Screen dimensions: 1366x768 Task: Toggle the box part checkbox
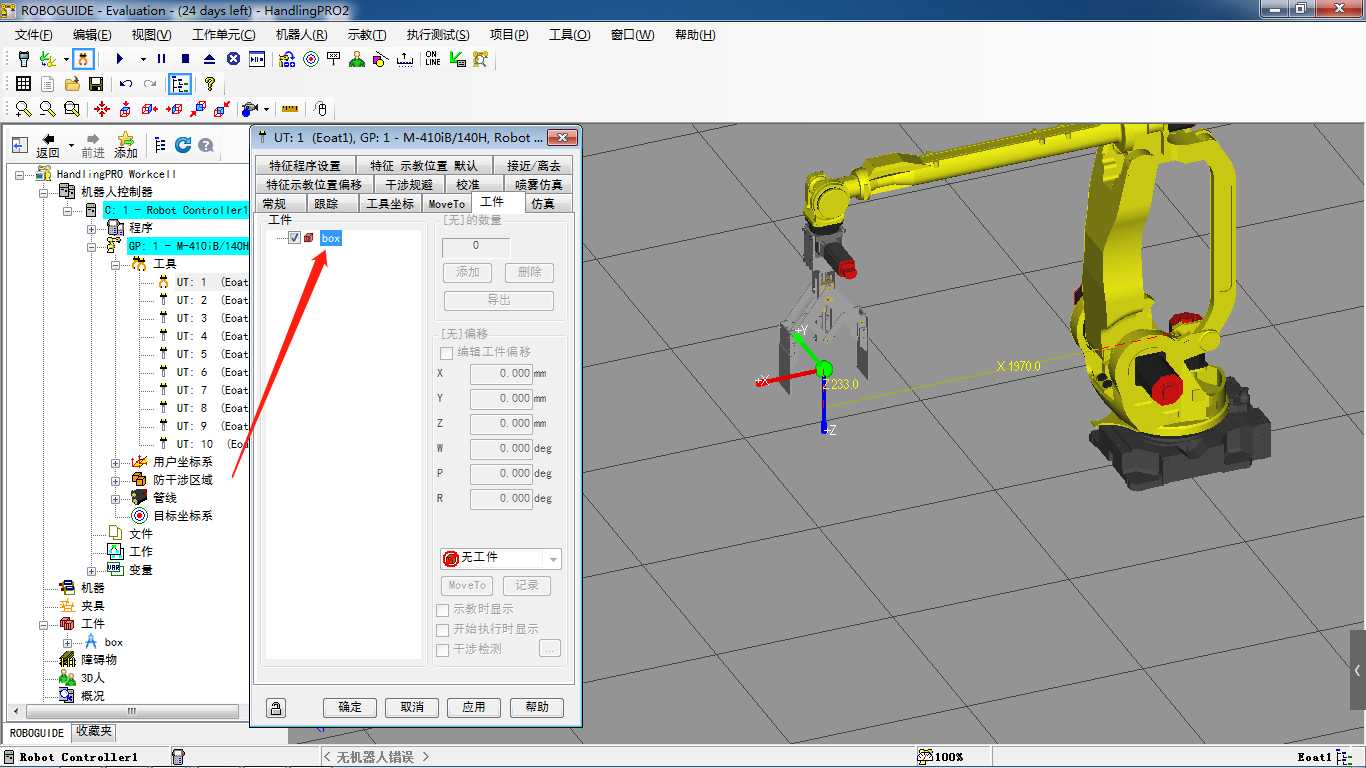point(294,238)
